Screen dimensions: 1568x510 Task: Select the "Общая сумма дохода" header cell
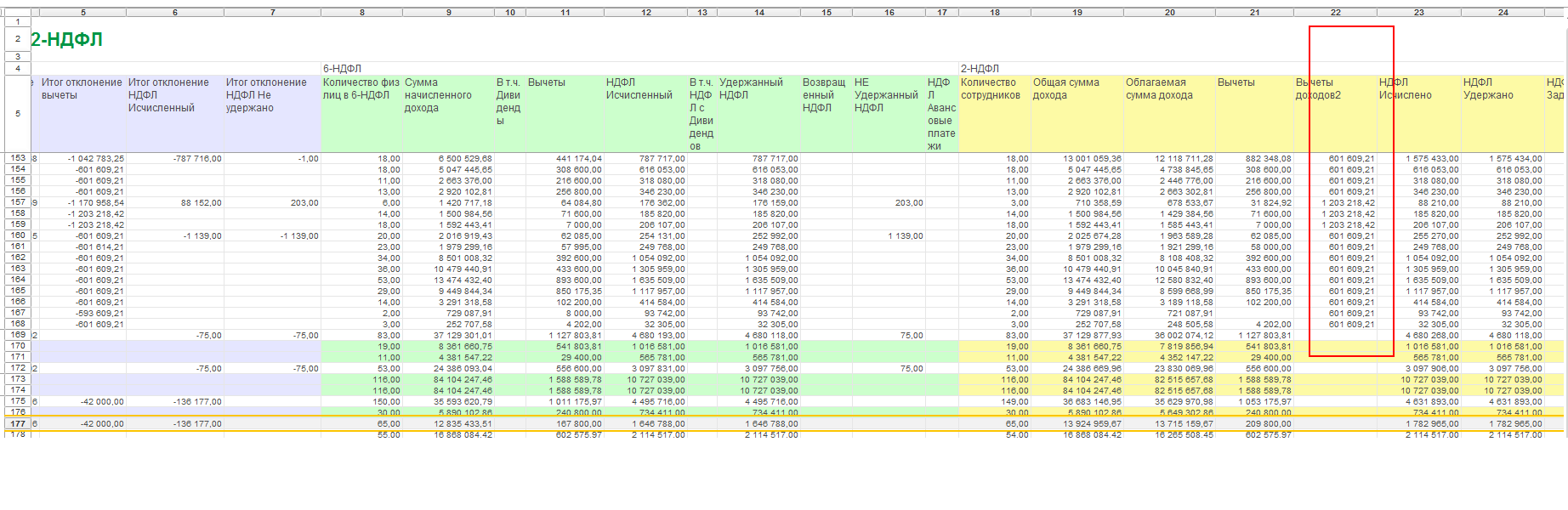(1077, 114)
